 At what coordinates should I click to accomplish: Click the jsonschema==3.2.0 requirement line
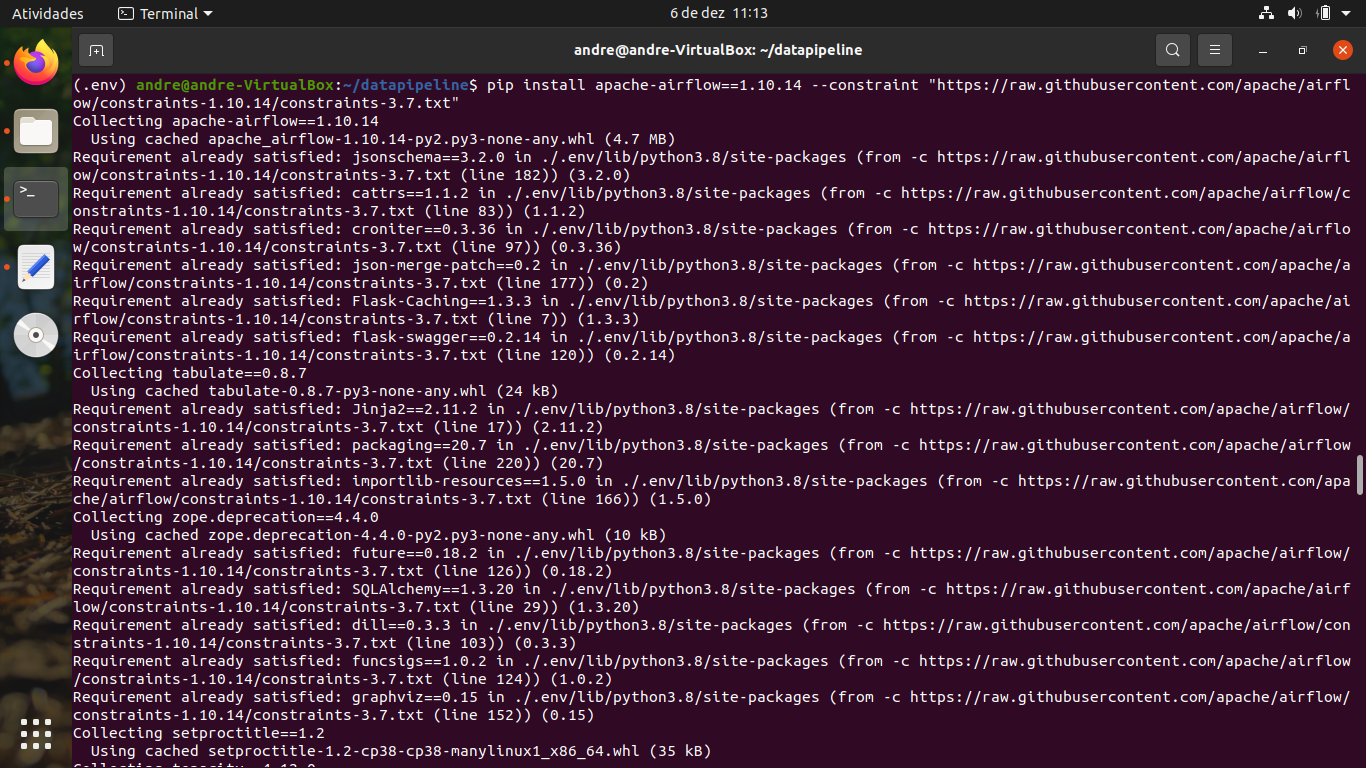click(x=711, y=166)
